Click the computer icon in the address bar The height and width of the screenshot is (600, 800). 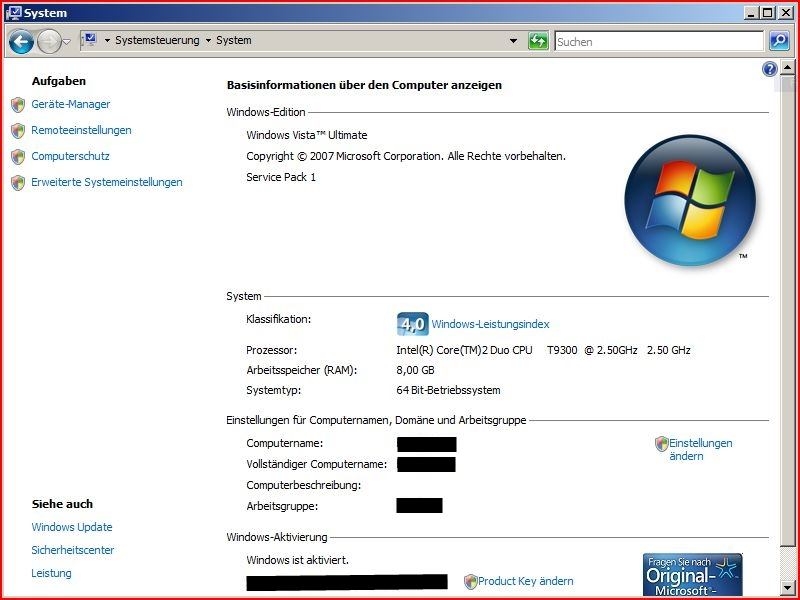coord(90,40)
